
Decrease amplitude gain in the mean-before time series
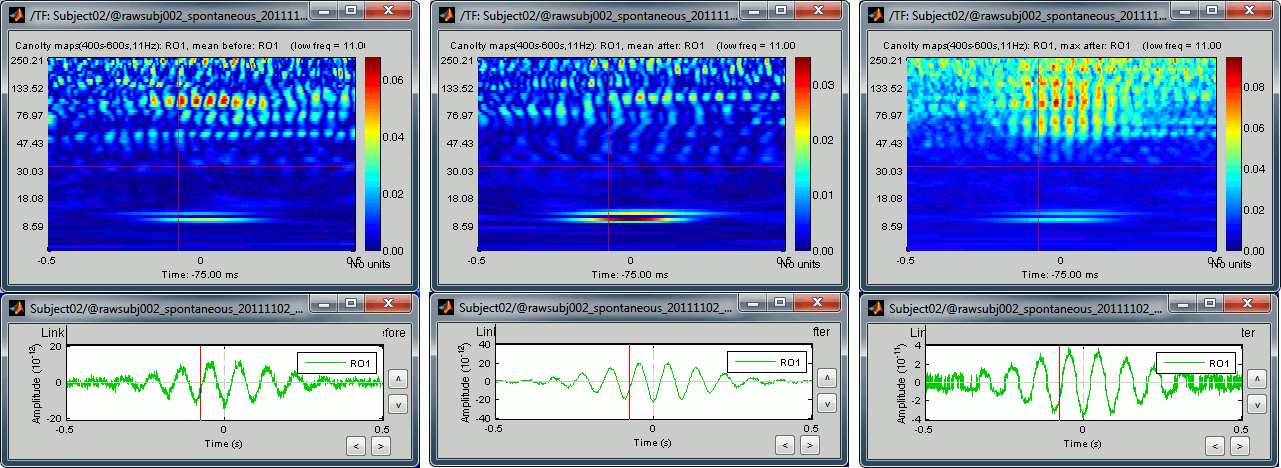pyautogui.click(x=397, y=404)
